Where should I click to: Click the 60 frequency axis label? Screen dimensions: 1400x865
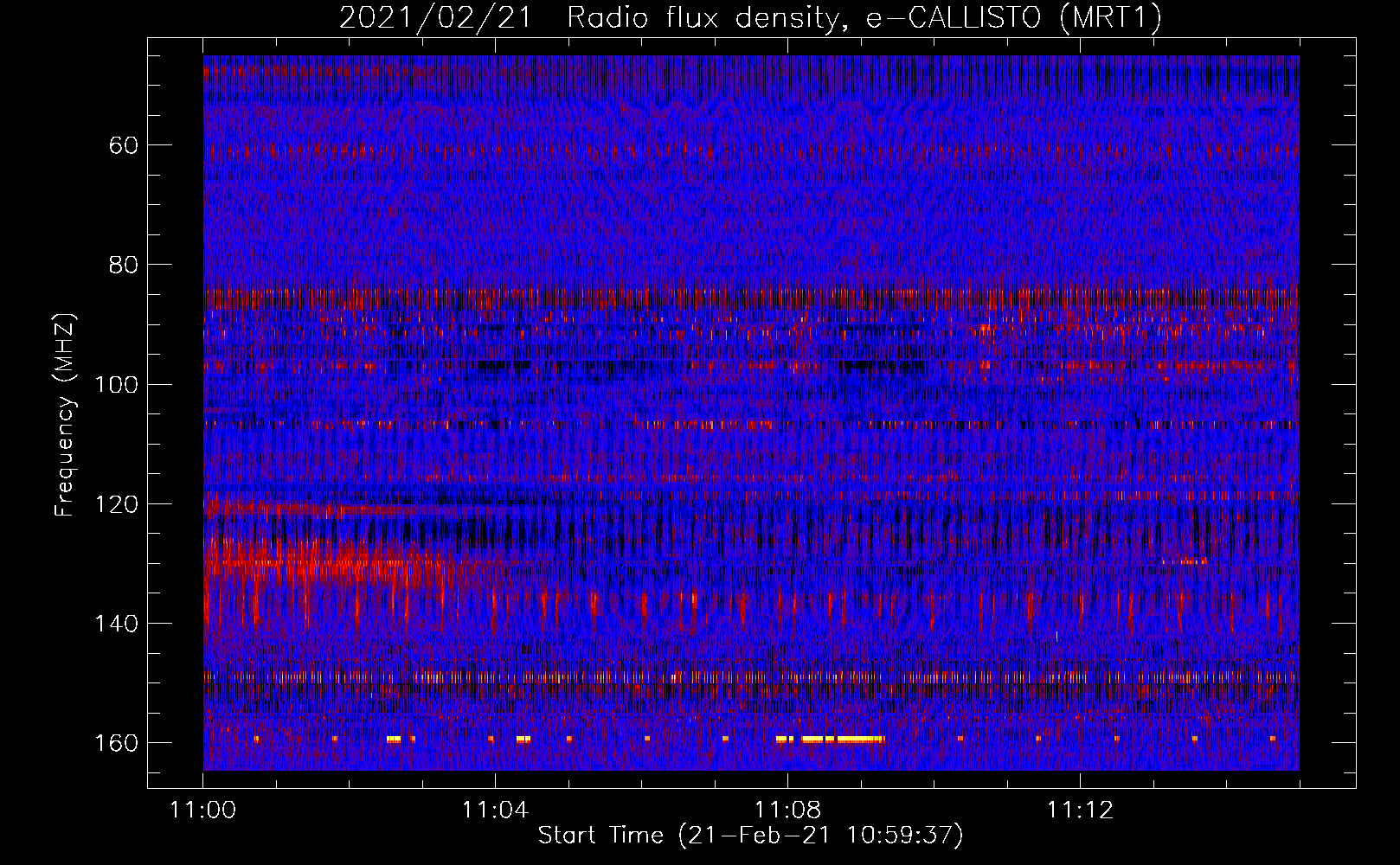point(124,145)
